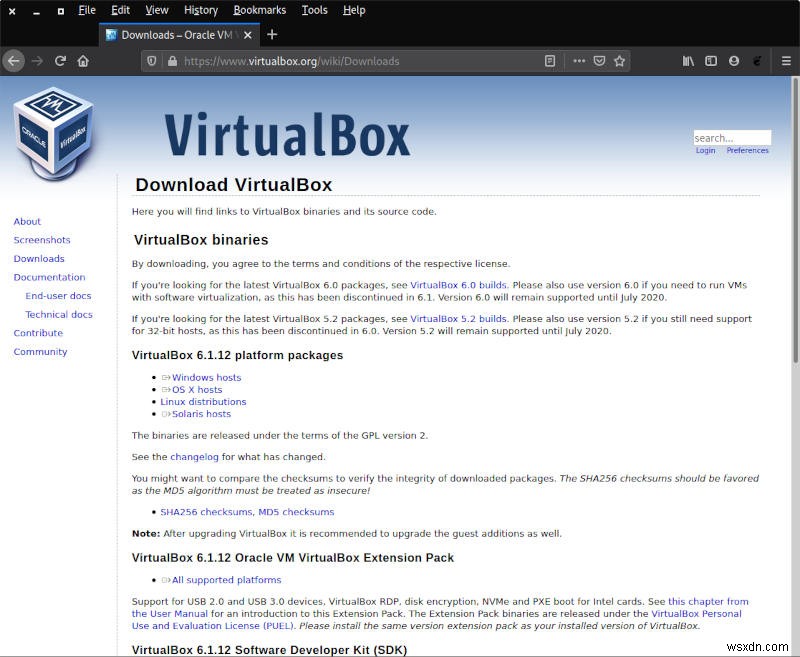The width and height of the screenshot is (800, 657).
Task: Open Community sidebar link
Action: coord(40,351)
